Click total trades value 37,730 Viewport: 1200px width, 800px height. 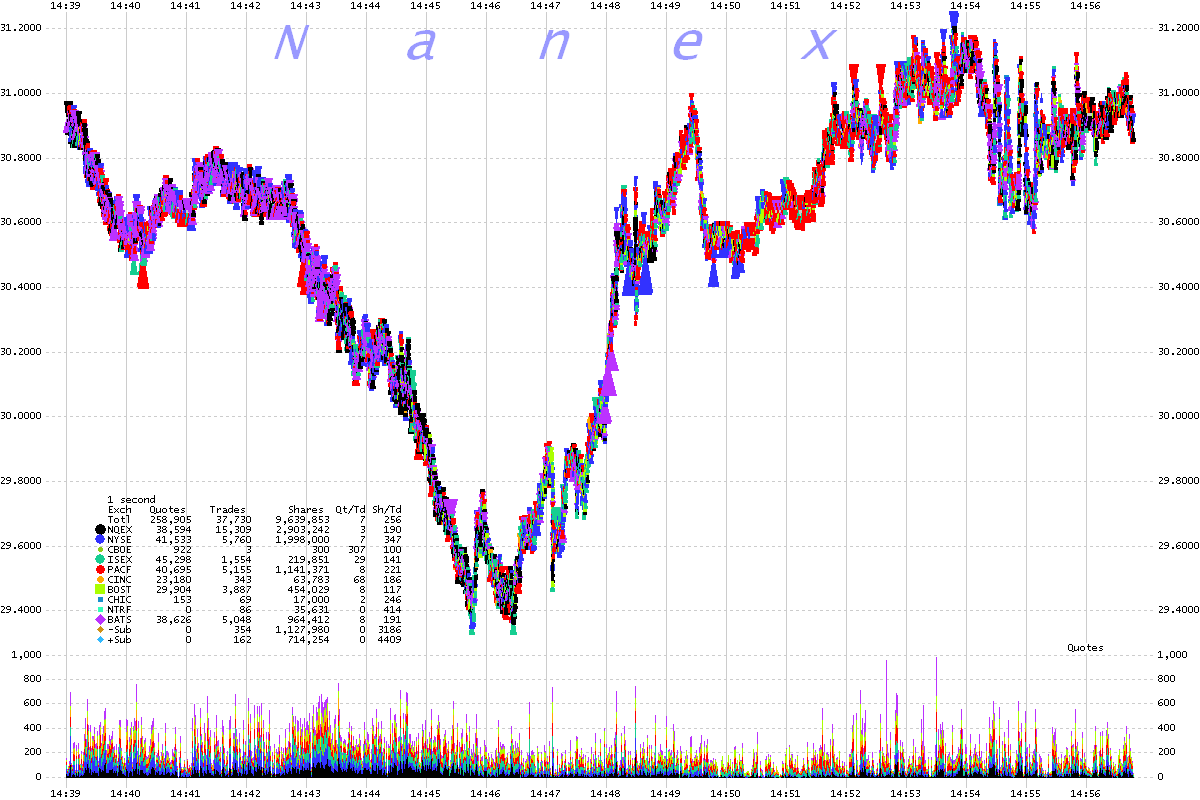[x=234, y=520]
